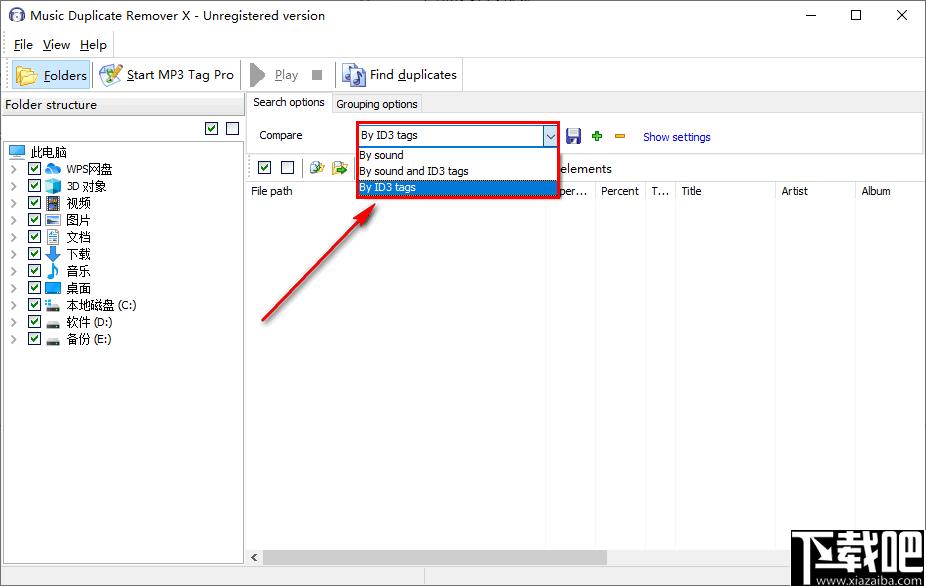Select By sound in dropdown list
Screen dimensions: 926x586
[x=458, y=155]
